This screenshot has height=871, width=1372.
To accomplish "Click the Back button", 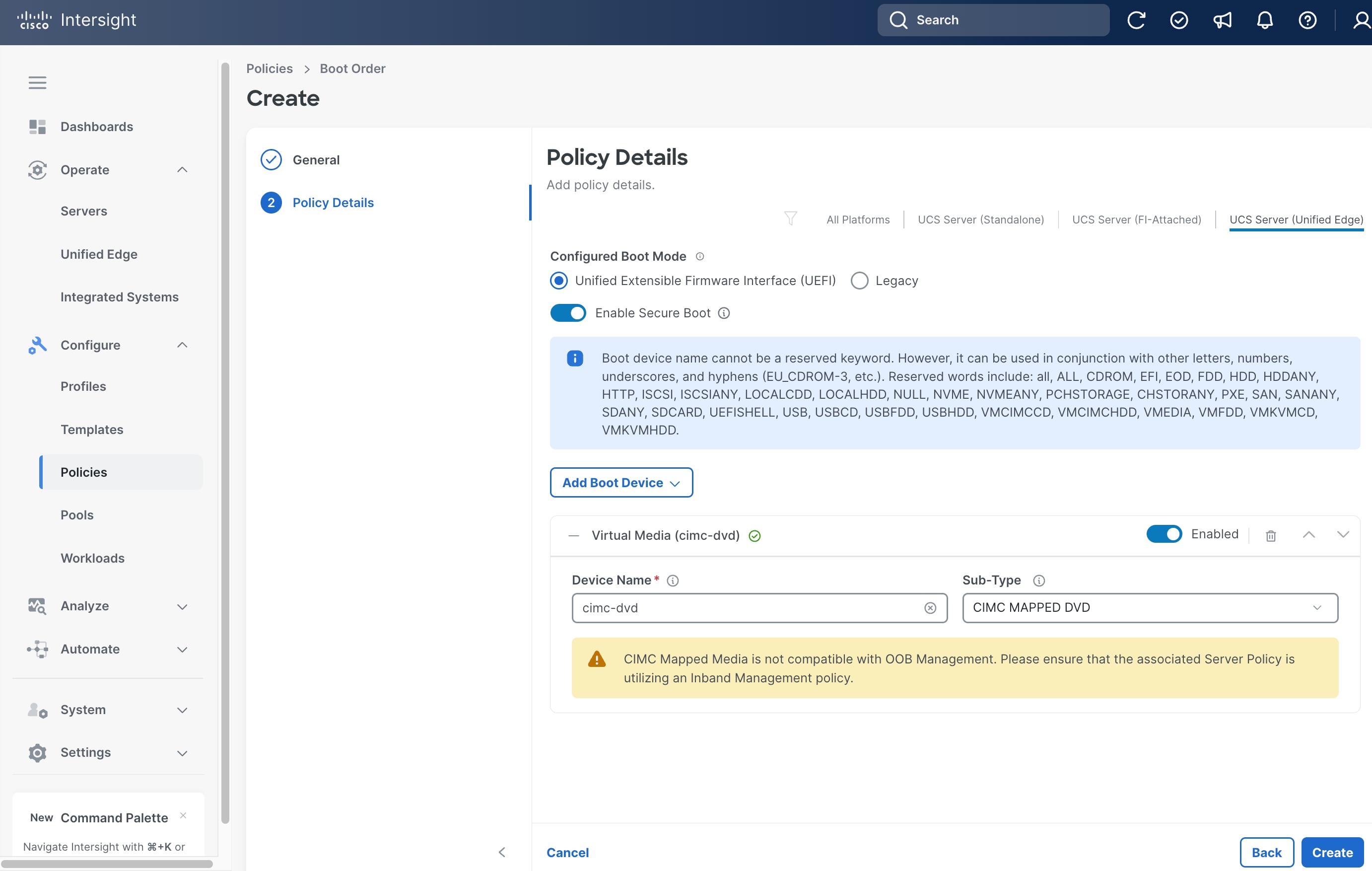I will click(x=1266, y=853).
